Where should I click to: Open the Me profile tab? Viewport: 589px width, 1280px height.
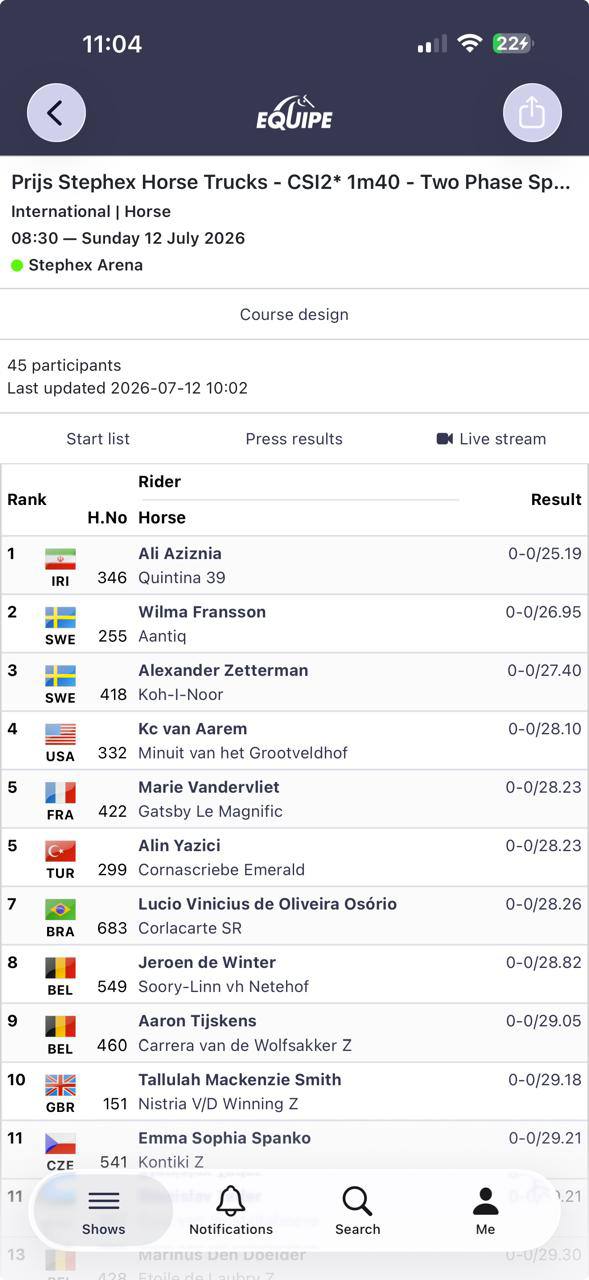tap(485, 1211)
